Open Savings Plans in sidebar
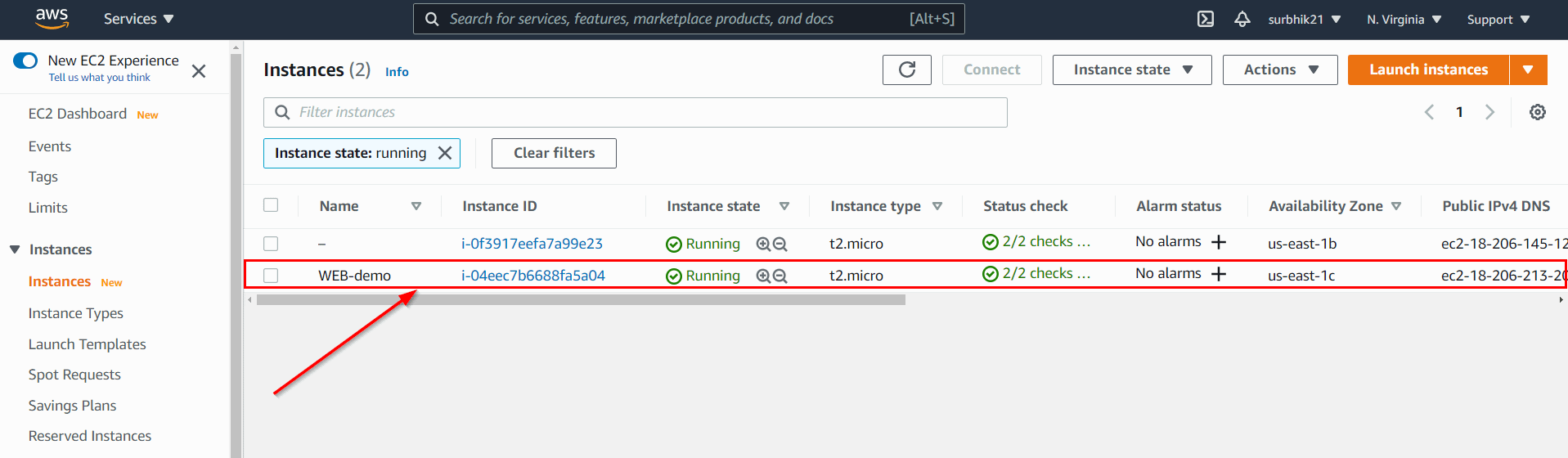This screenshot has height=458, width=1568. click(x=72, y=406)
